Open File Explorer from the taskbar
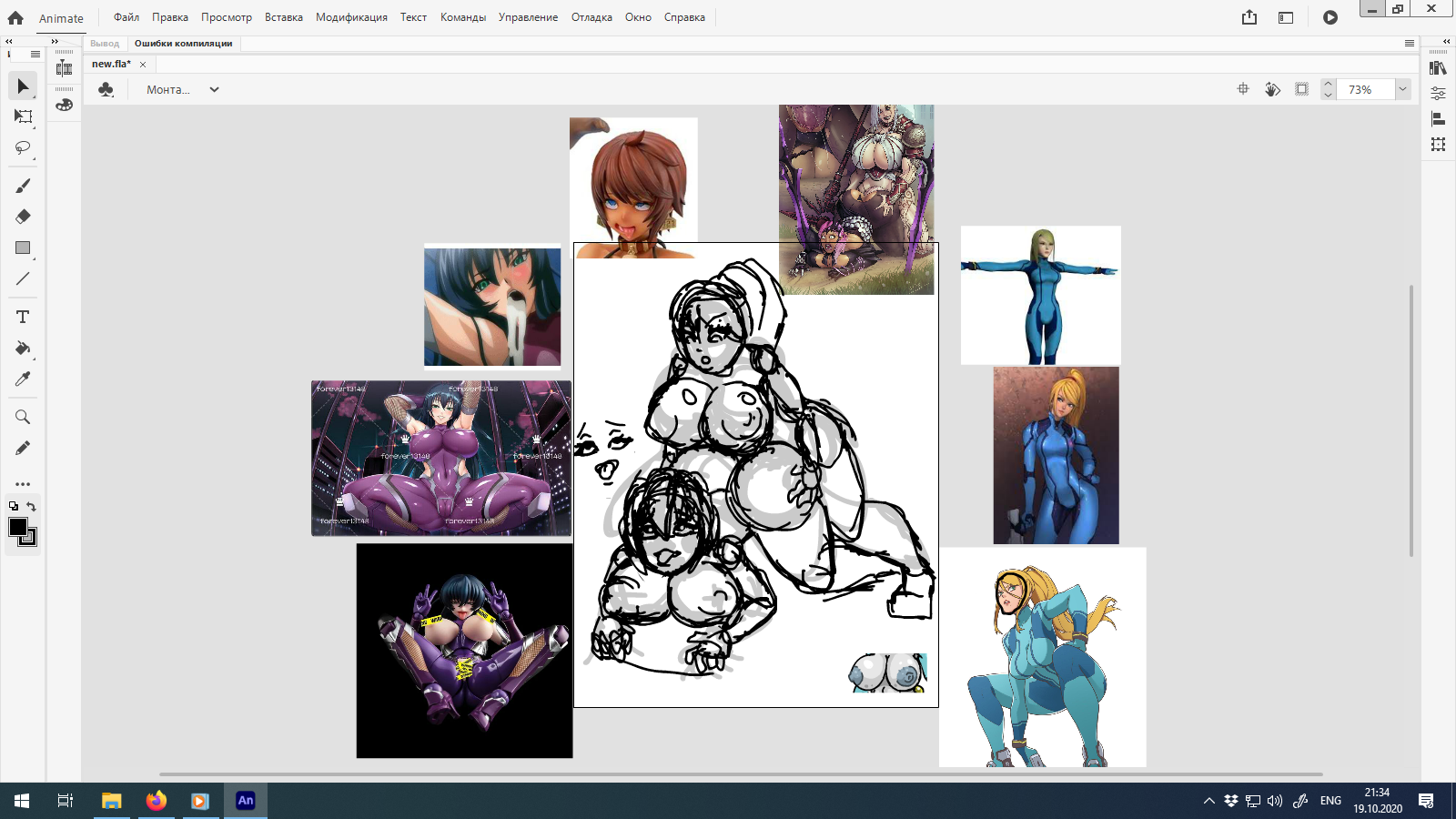Screen dimensions: 1456x819 pos(112,801)
